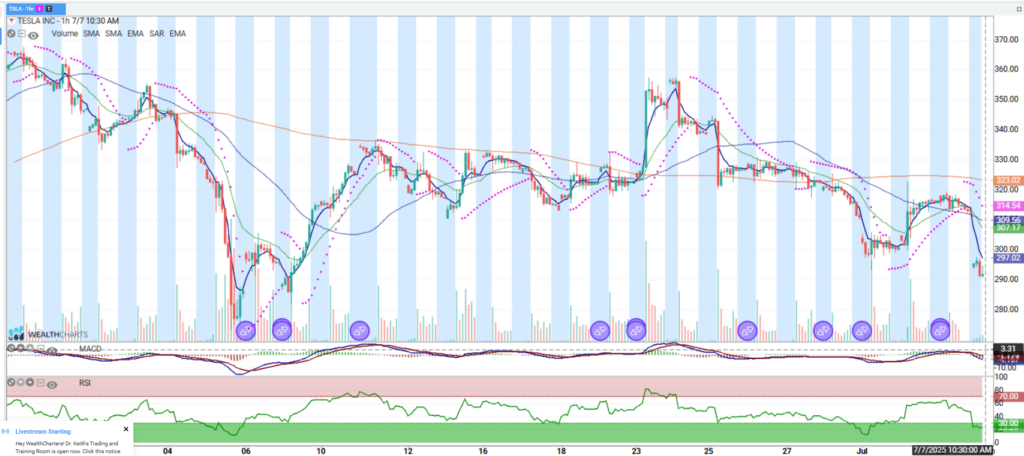This screenshot has width=1024, height=456.
Task: Toggle MACD indicator visibility eye
Action: 52,351
